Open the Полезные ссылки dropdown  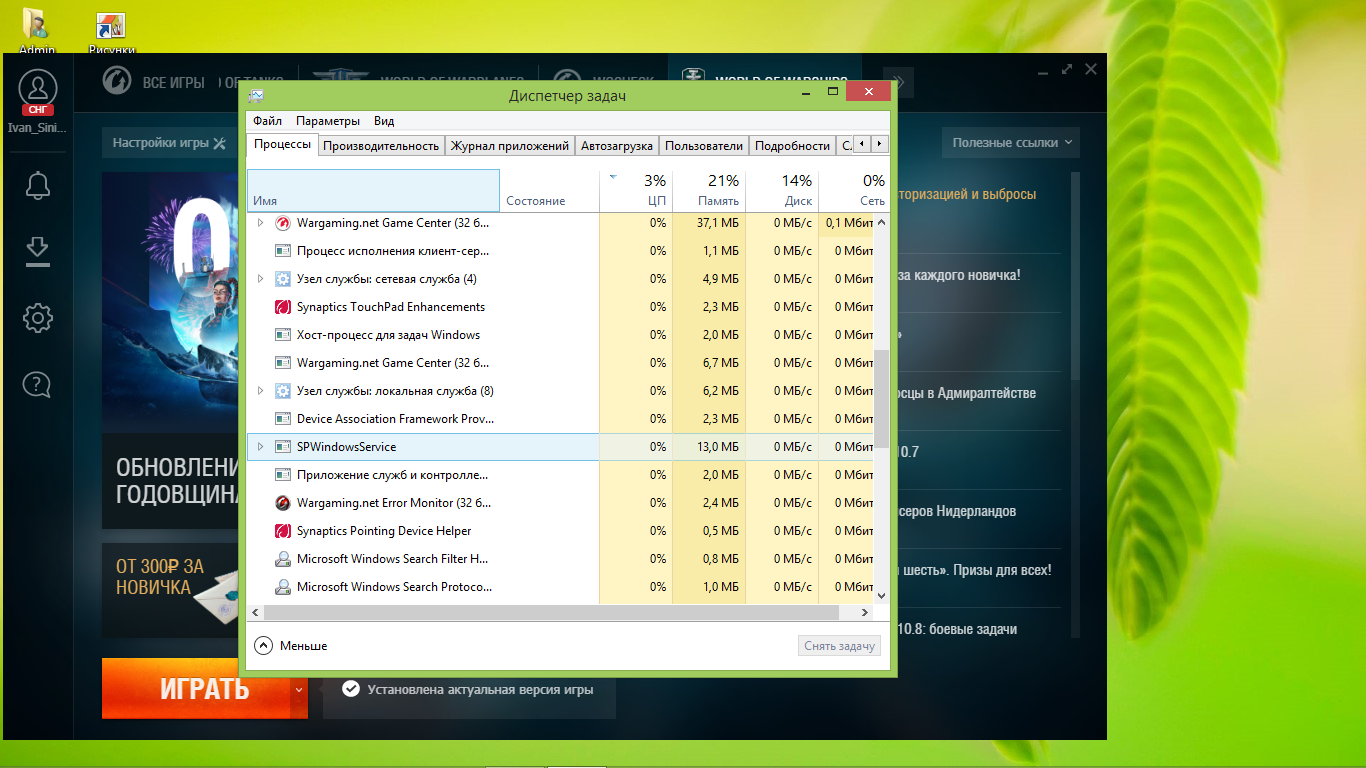1012,143
